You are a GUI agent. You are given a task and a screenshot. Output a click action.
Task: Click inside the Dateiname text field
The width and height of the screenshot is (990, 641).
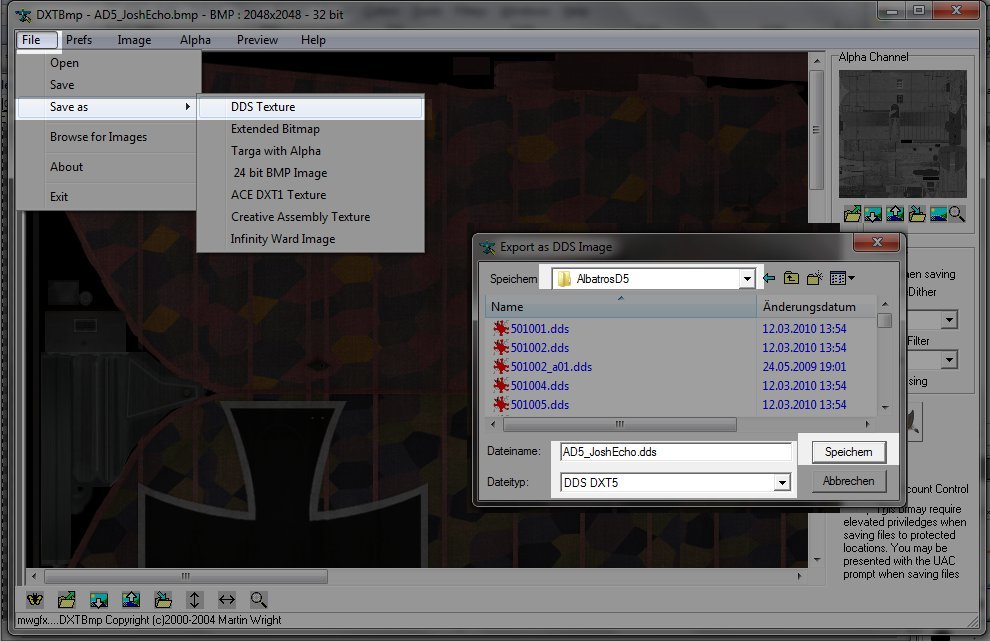pyautogui.click(x=675, y=452)
